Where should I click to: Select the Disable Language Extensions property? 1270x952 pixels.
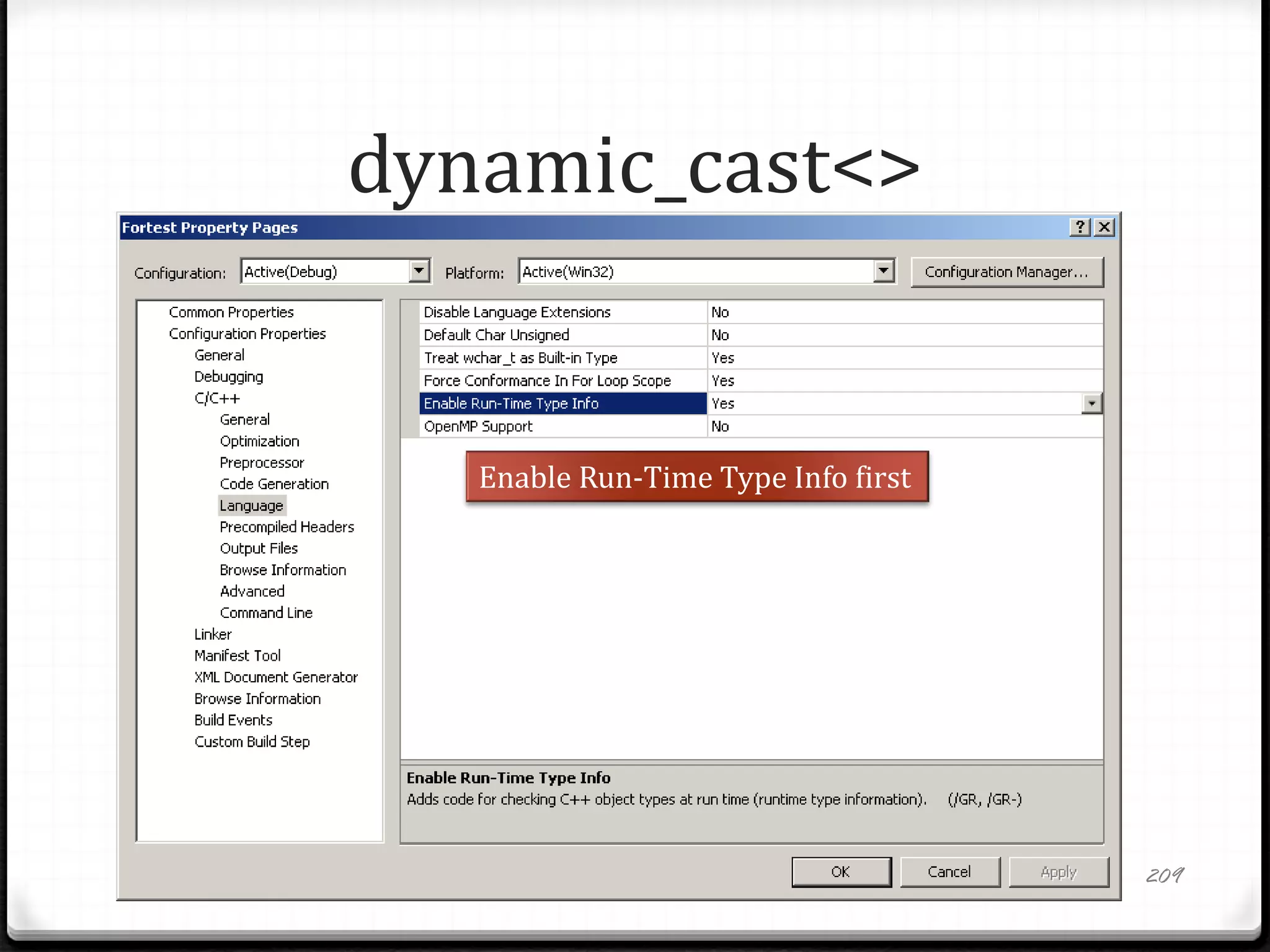[x=563, y=312]
